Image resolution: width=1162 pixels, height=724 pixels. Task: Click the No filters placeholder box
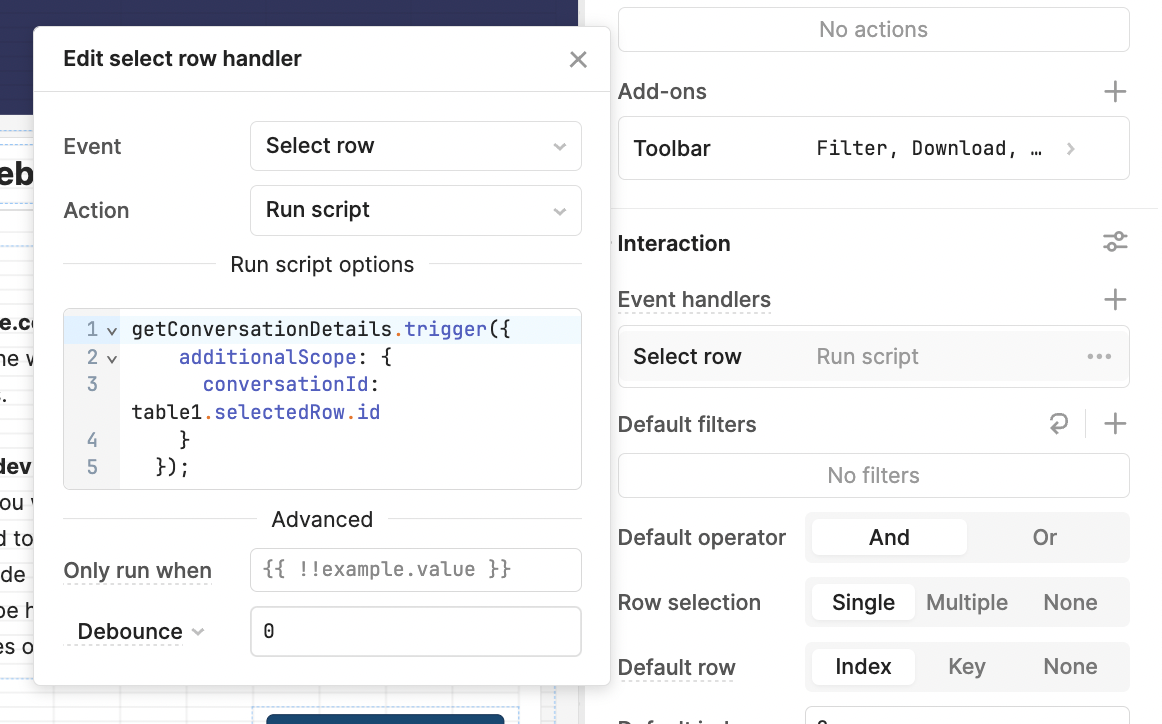coord(874,475)
